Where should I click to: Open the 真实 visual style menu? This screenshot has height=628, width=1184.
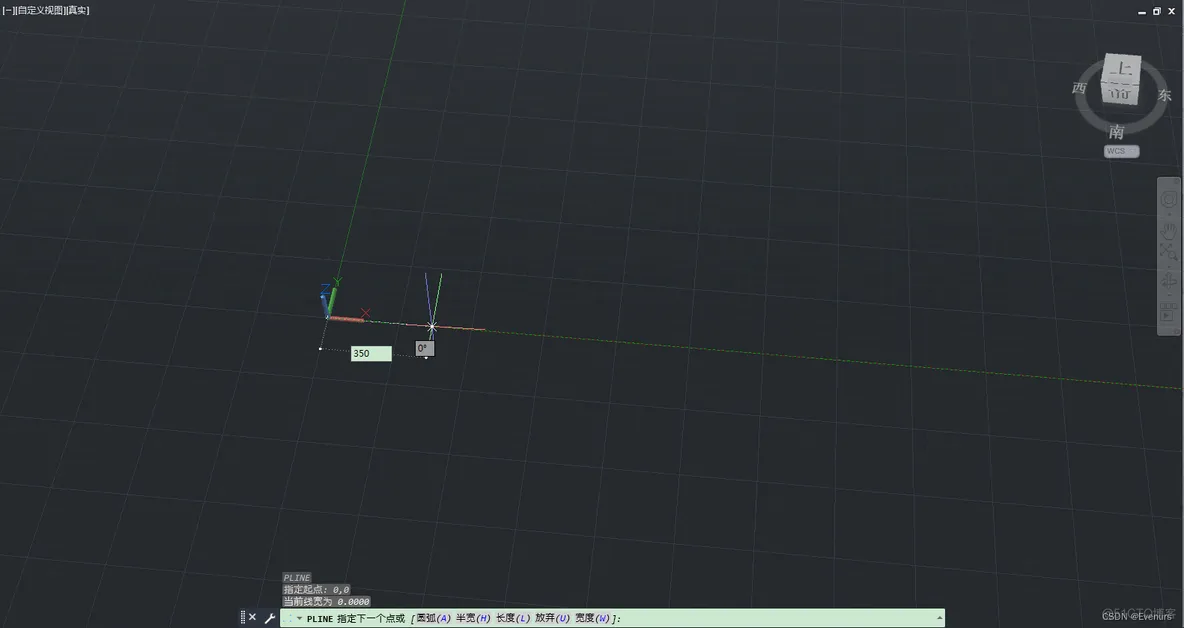tap(78, 11)
